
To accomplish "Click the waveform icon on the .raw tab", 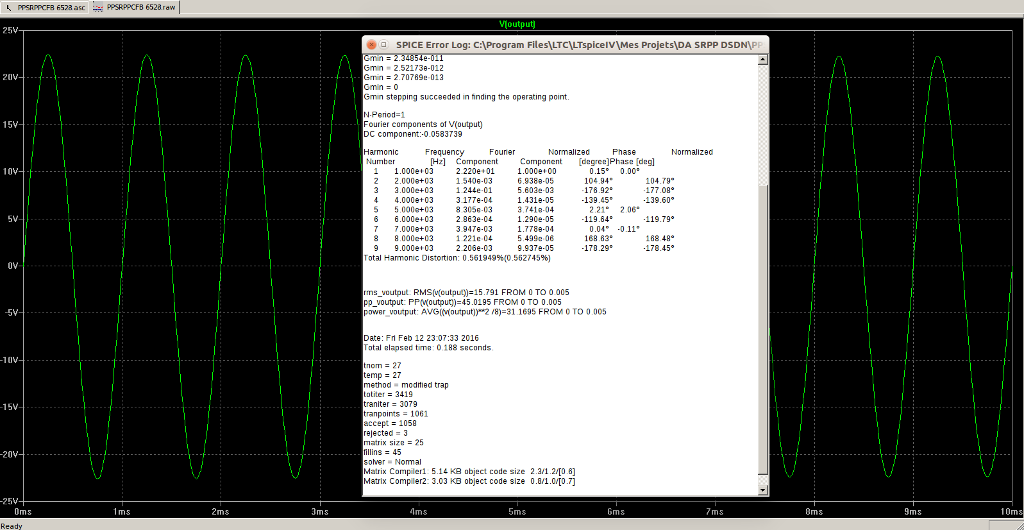I will tap(99, 7).
